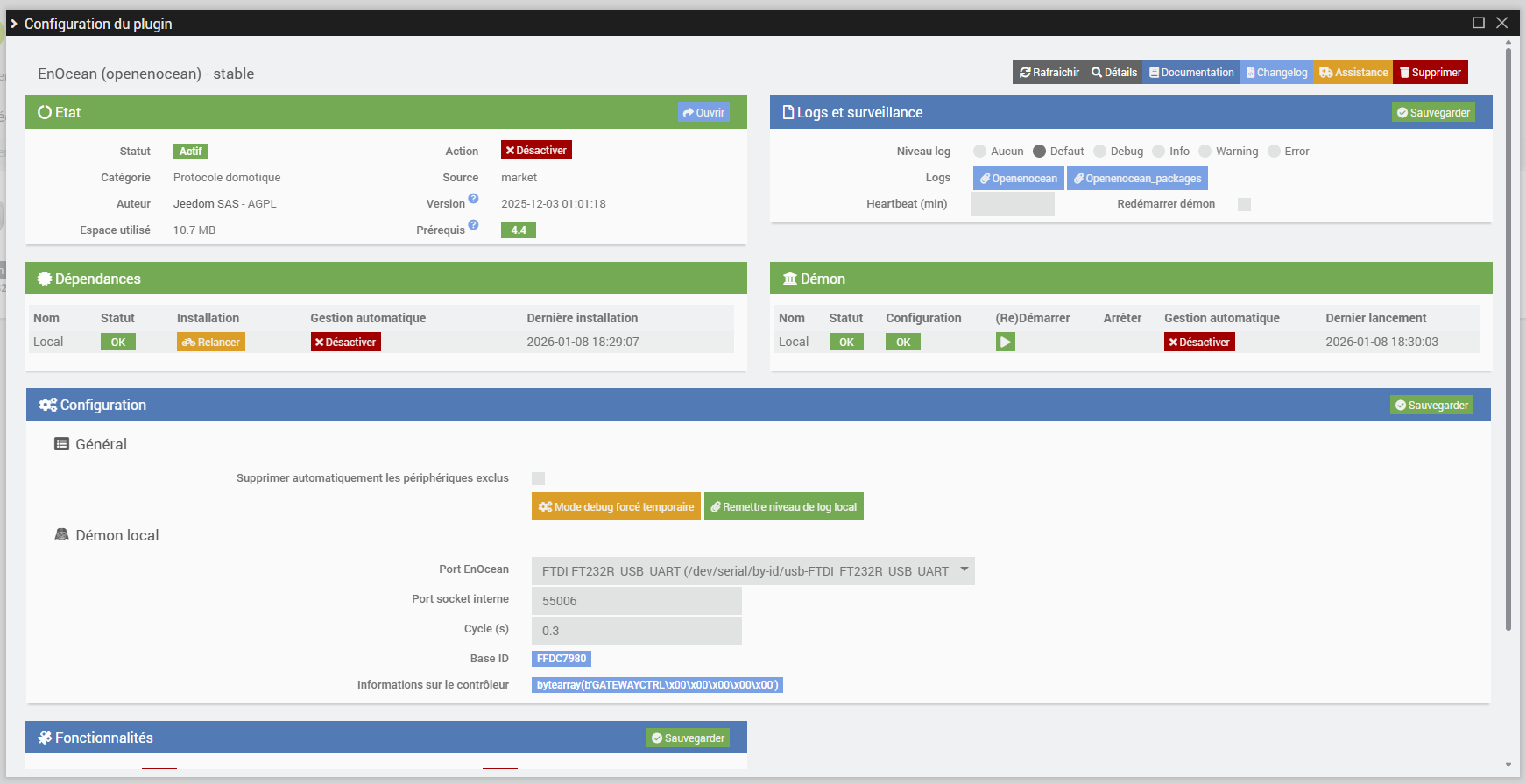Request help via Assistance button

[x=1353, y=73]
